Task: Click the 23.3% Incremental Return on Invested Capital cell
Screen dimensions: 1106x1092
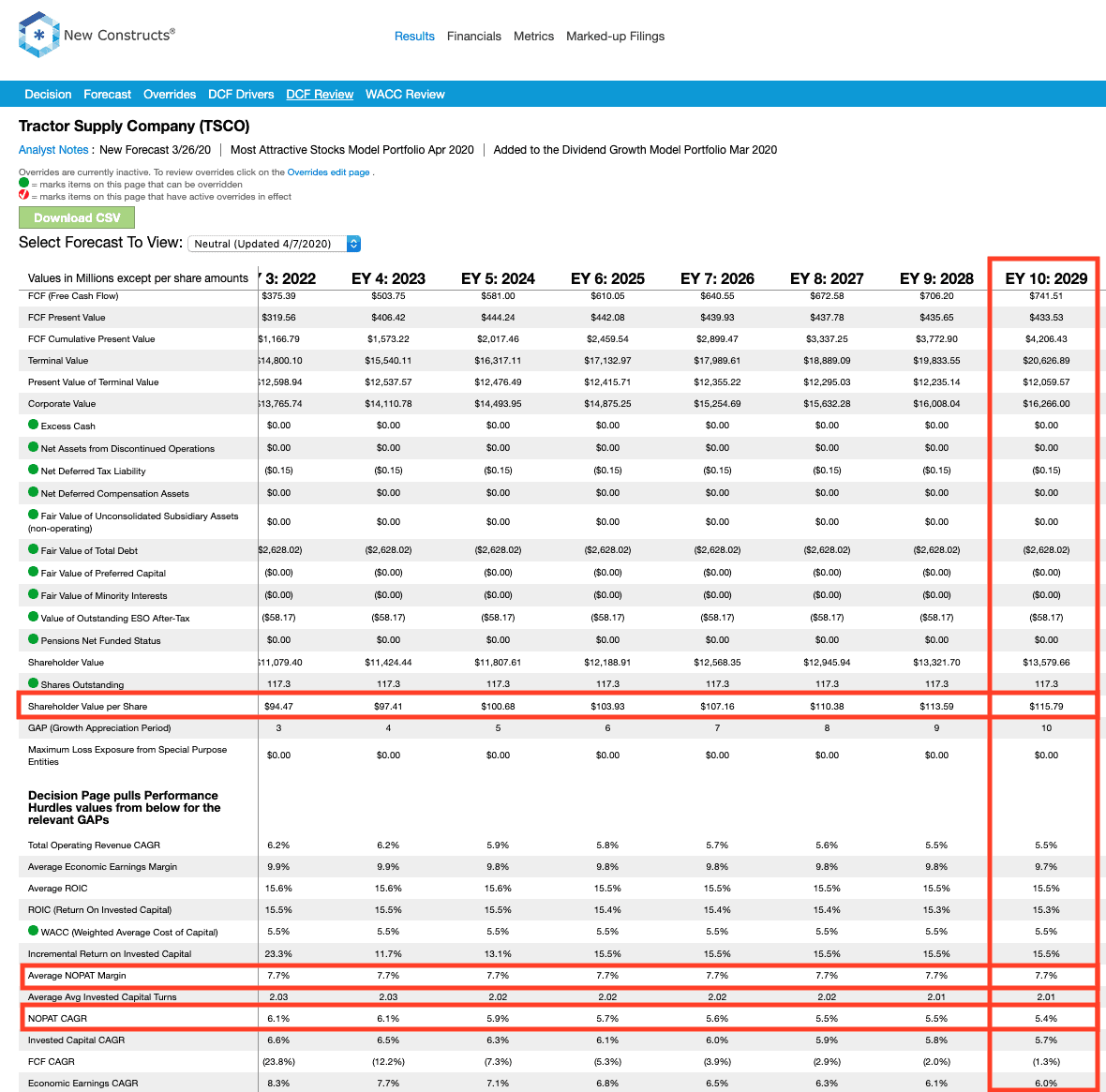Action: (278, 953)
